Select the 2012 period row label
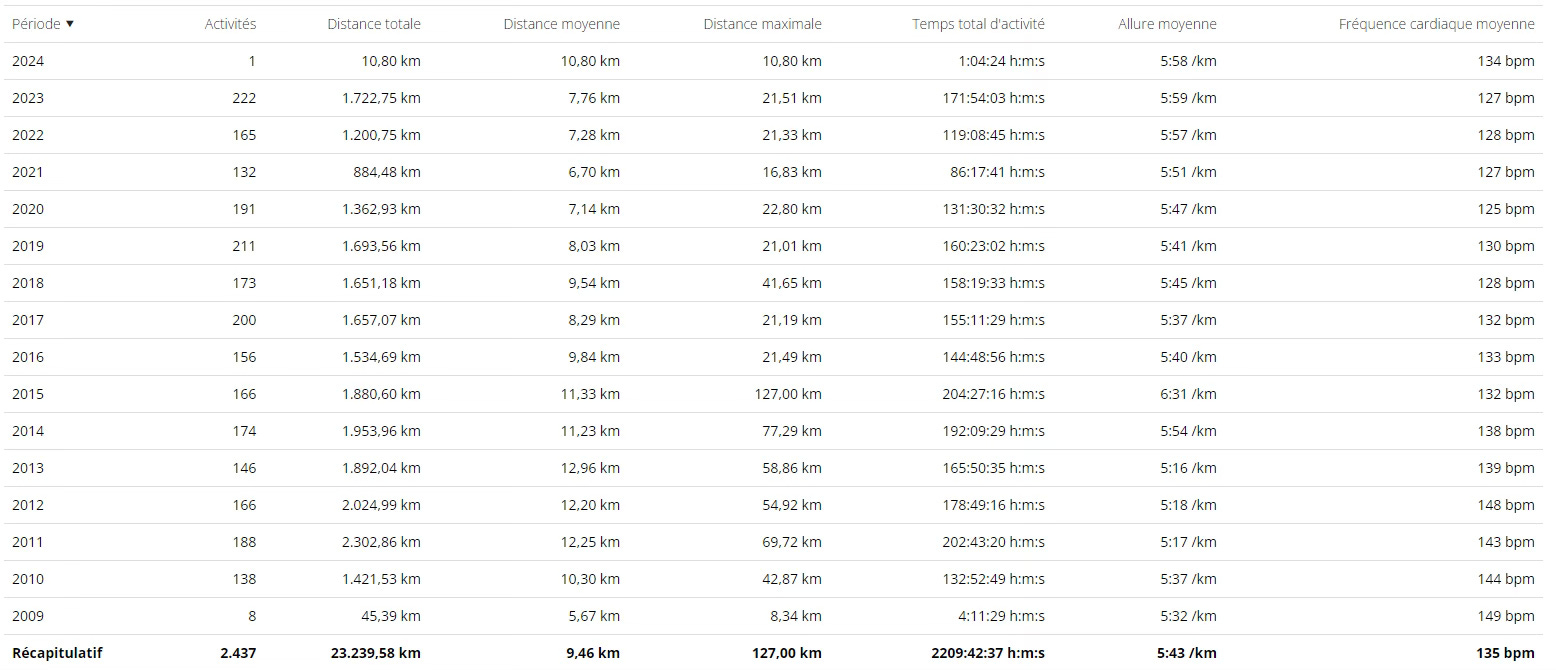1556x670 pixels. [28, 505]
